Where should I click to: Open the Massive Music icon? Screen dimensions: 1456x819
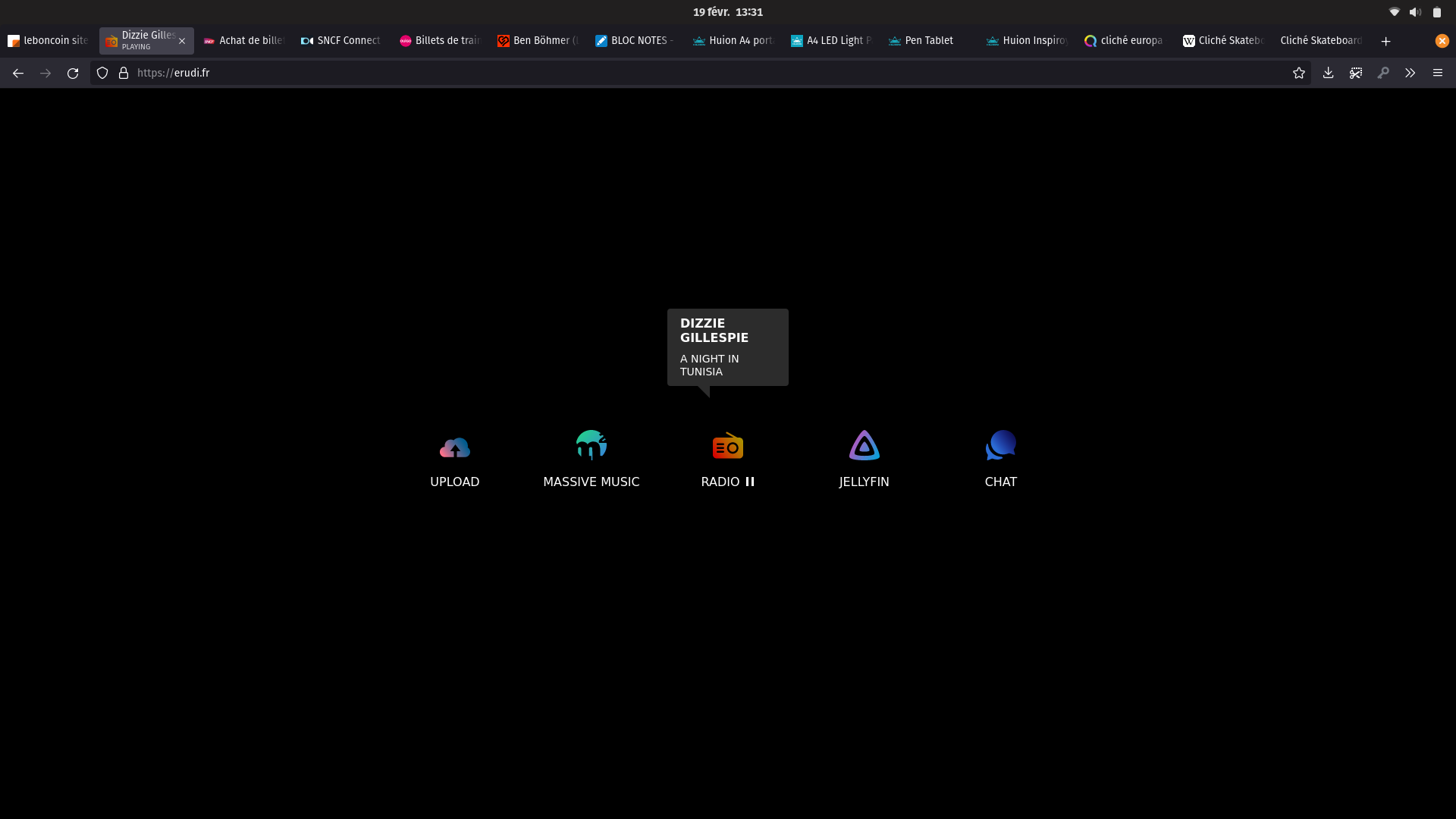(x=591, y=446)
